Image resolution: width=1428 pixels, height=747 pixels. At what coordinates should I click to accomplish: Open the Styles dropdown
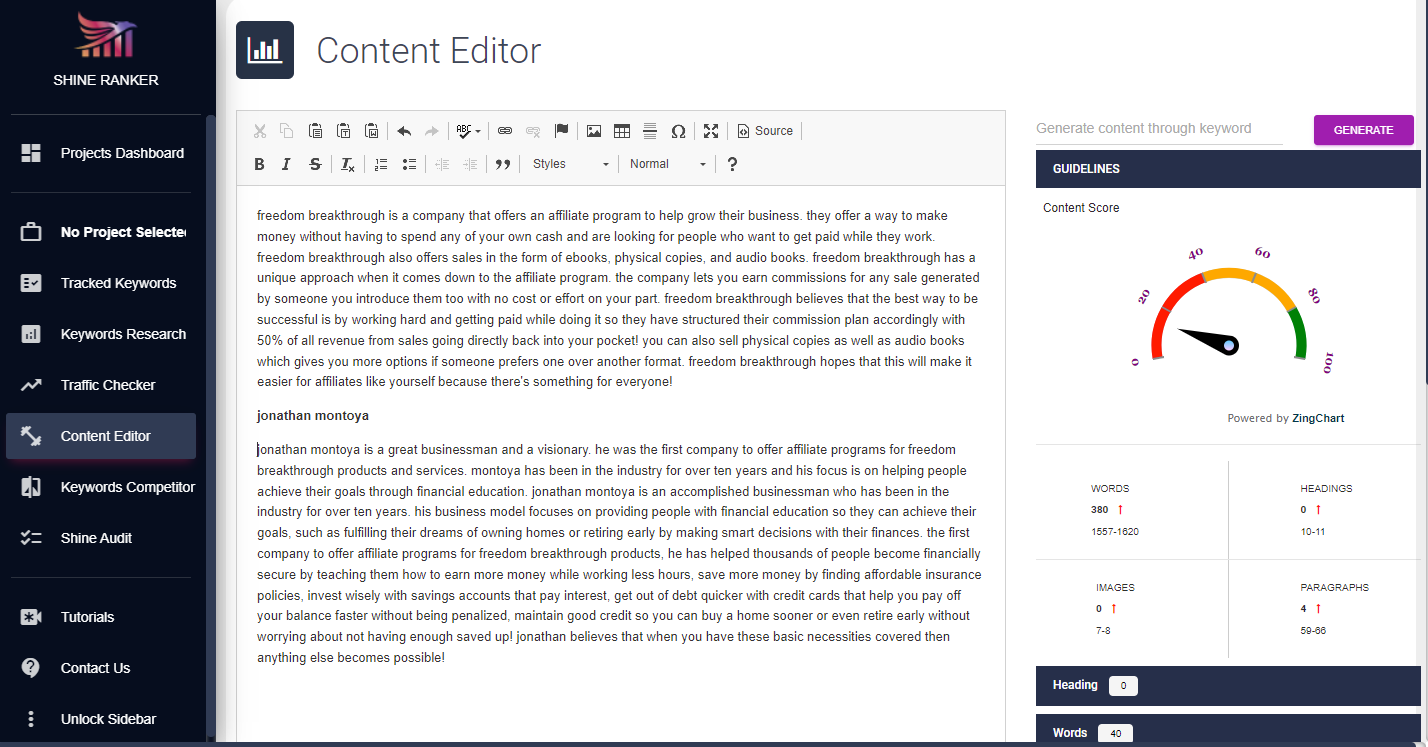(x=570, y=164)
